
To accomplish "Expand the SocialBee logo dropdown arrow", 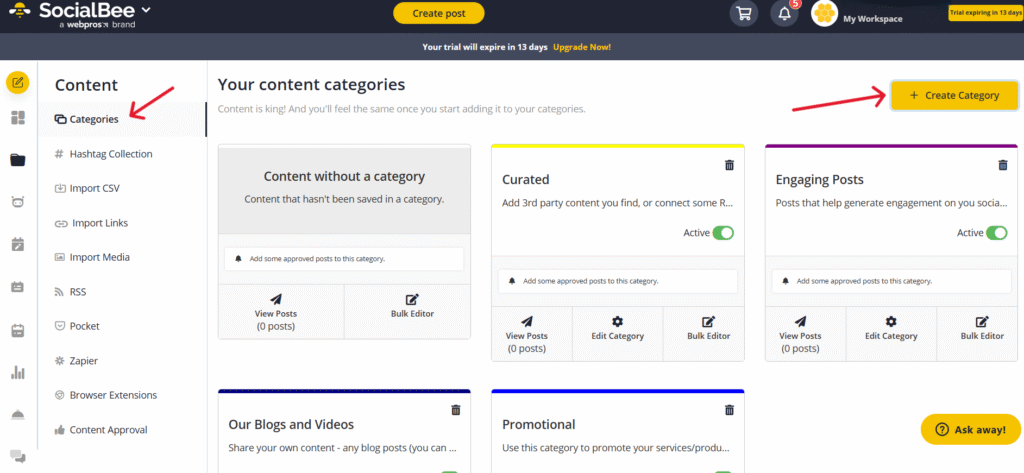I will click(x=147, y=10).
